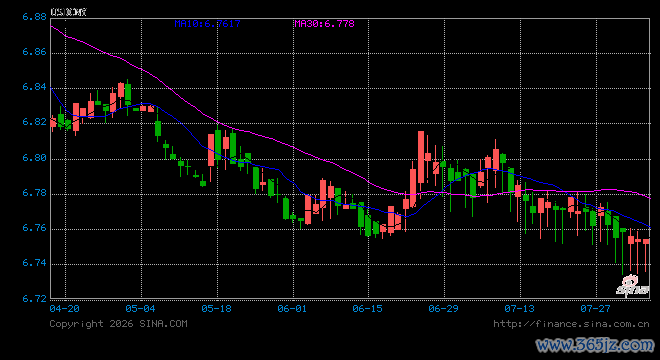660x360 pixels.
Task: Click the 6.76 price axis label
Action: point(34,228)
